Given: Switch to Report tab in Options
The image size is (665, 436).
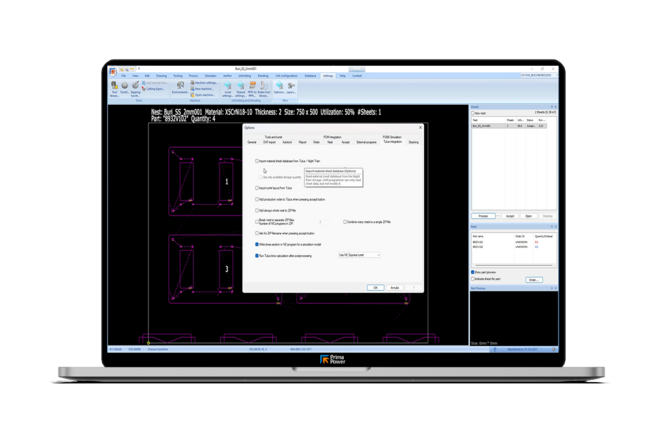Looking at the screenshot, I should pos(302,143).
